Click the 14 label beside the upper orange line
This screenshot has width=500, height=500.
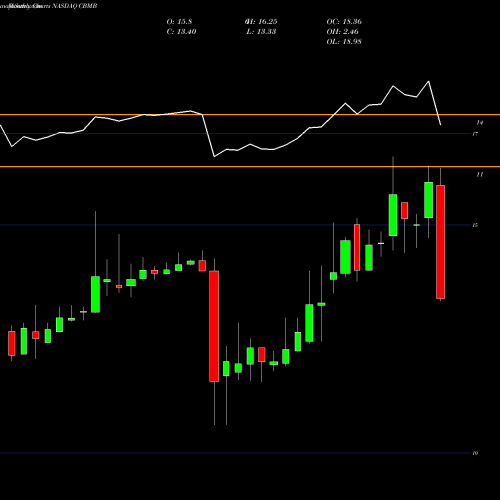[x=479, y=123]
